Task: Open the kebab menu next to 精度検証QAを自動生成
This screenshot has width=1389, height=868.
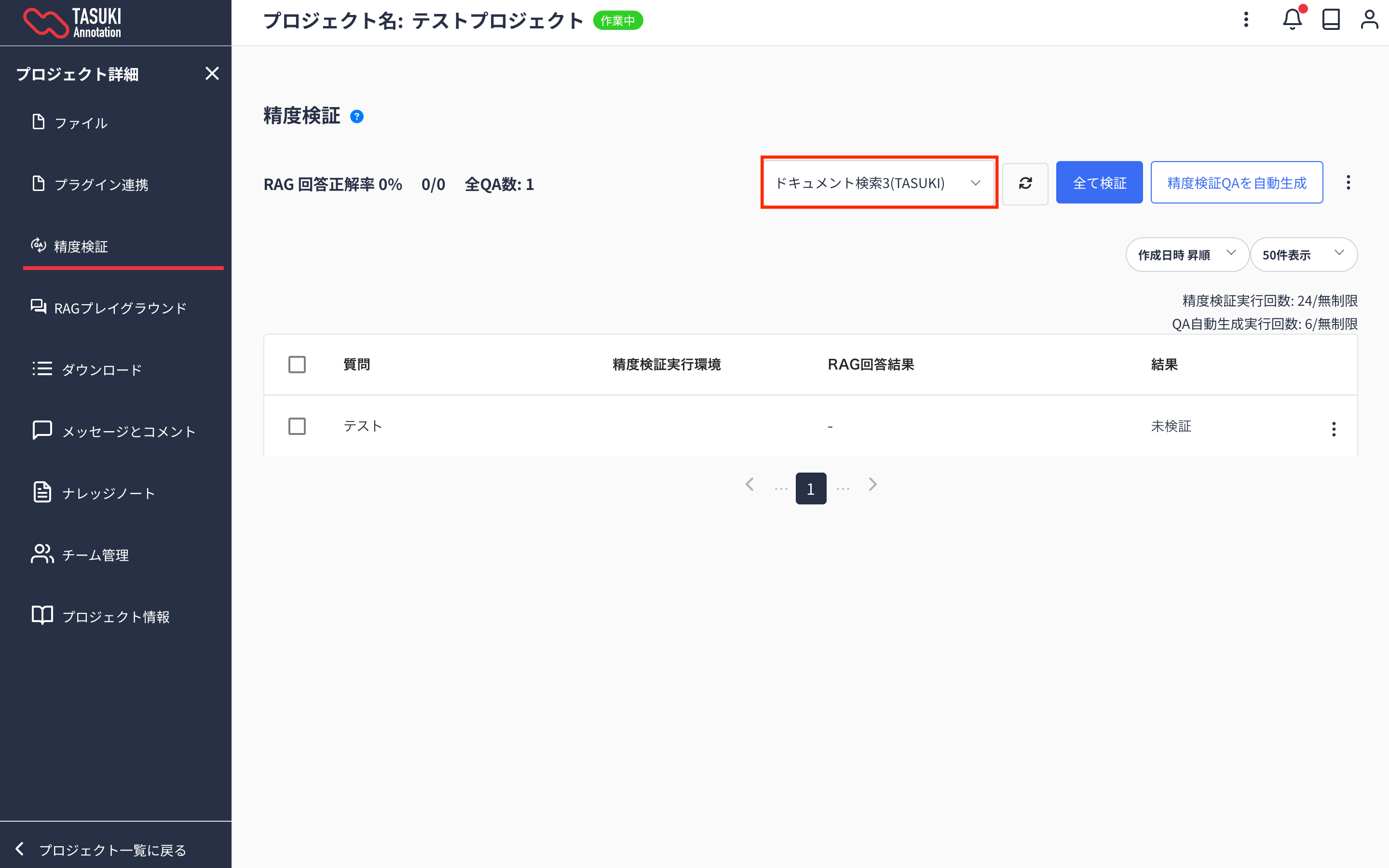Action: [x=1348, y=183]
